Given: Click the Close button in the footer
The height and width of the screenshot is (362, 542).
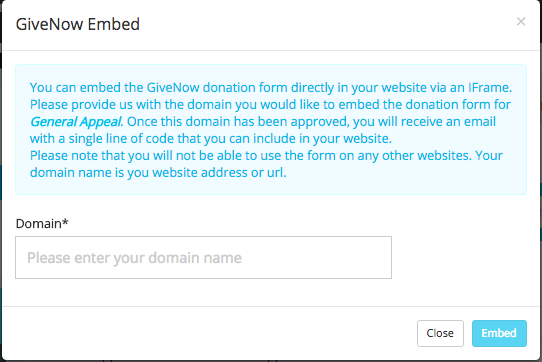Looking at the screenshot, I should click(440, 333).
